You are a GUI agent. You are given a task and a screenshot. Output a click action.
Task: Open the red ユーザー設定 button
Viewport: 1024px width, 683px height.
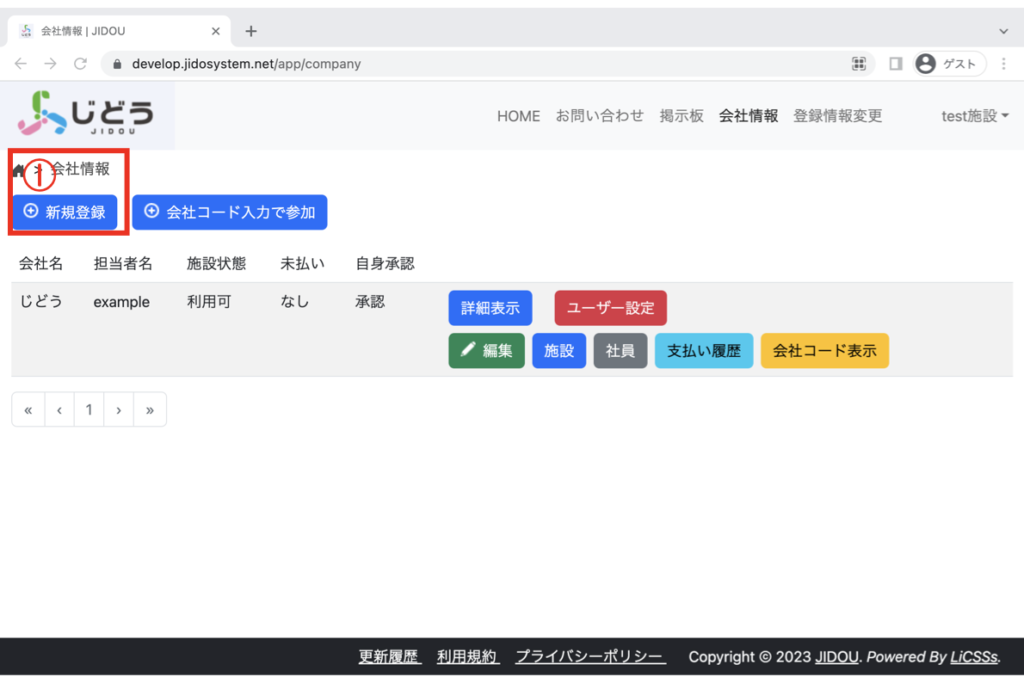pyautogui.click(x=610, y=308)
